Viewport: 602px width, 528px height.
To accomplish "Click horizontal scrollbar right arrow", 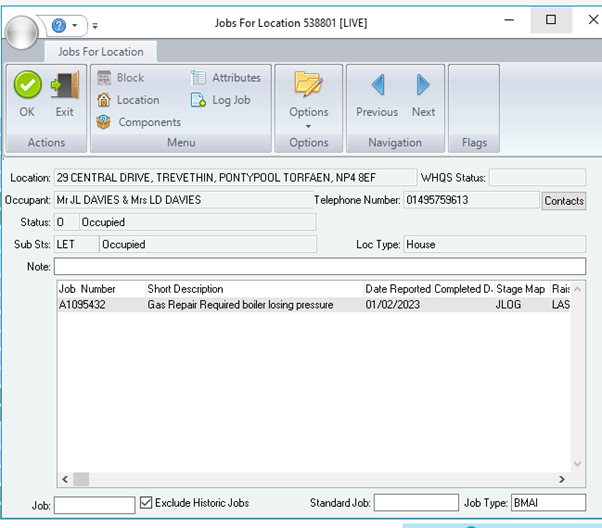I will pos(562,479).
